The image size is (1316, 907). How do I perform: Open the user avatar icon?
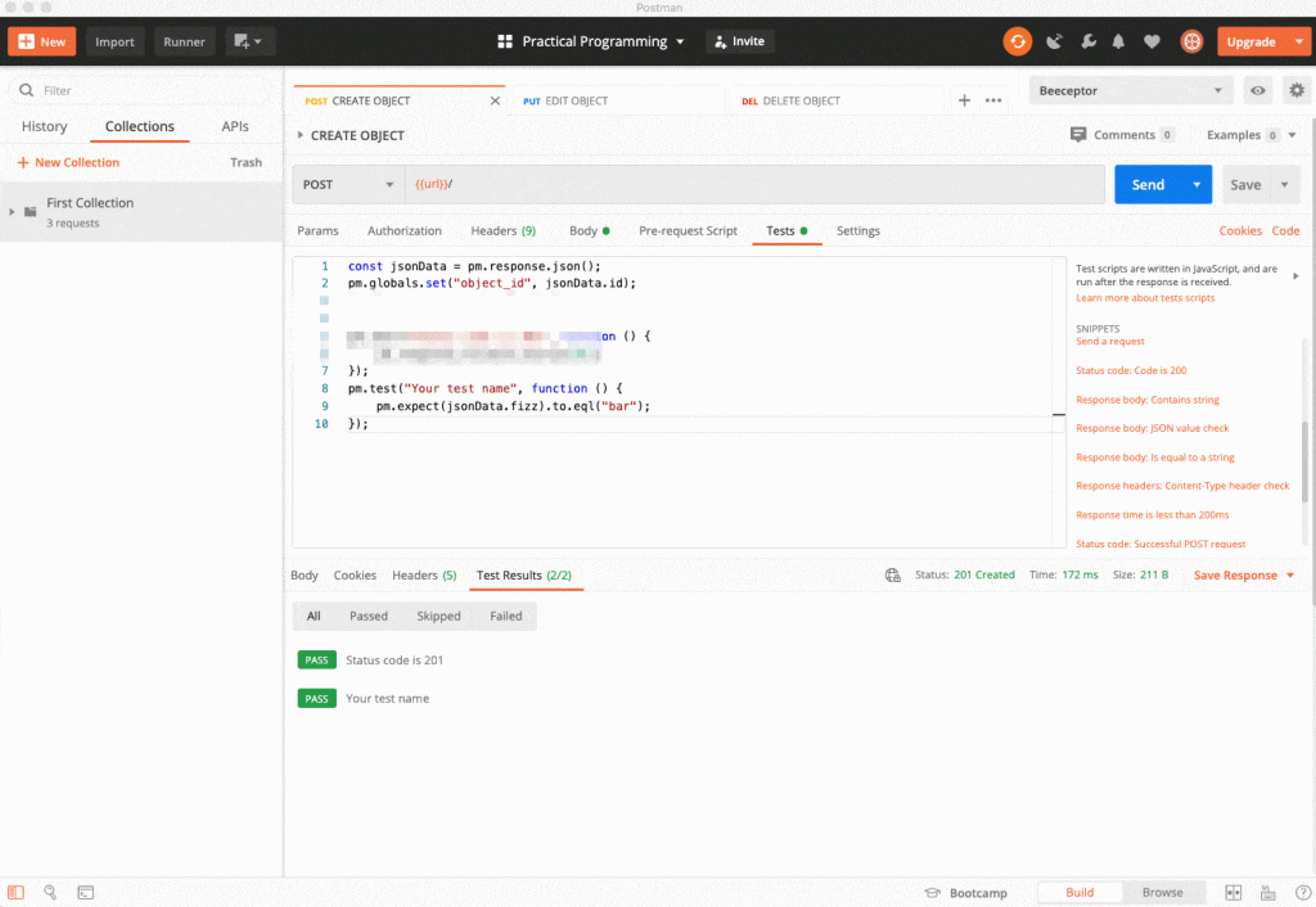[1192, 41]
